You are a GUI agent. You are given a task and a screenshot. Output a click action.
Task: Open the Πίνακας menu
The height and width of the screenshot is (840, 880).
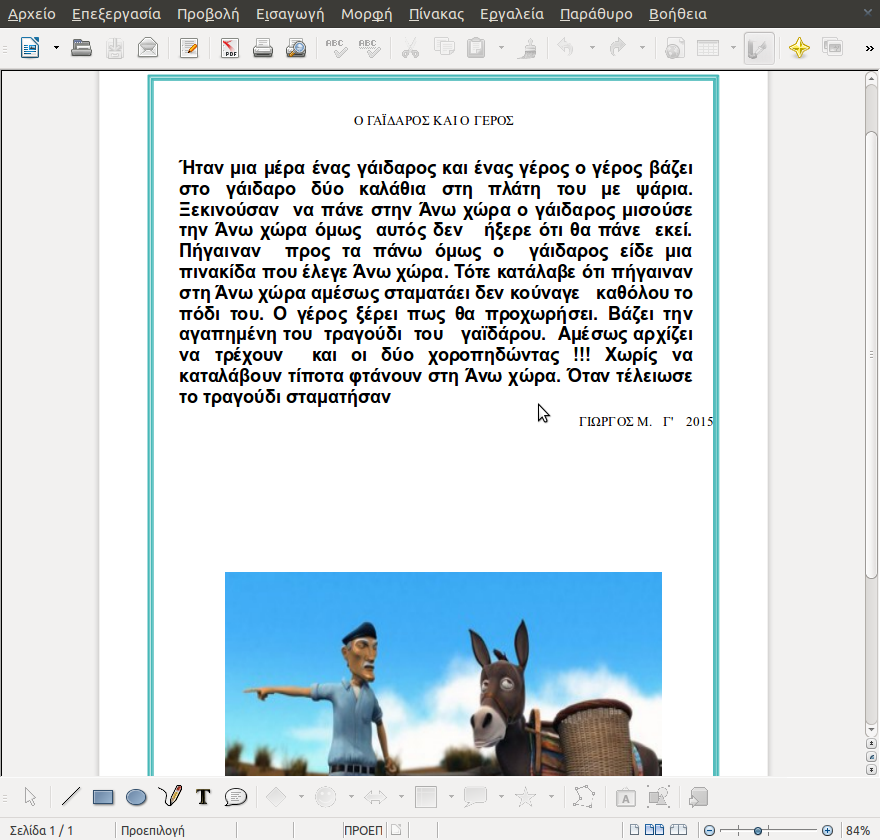point(436,14)
